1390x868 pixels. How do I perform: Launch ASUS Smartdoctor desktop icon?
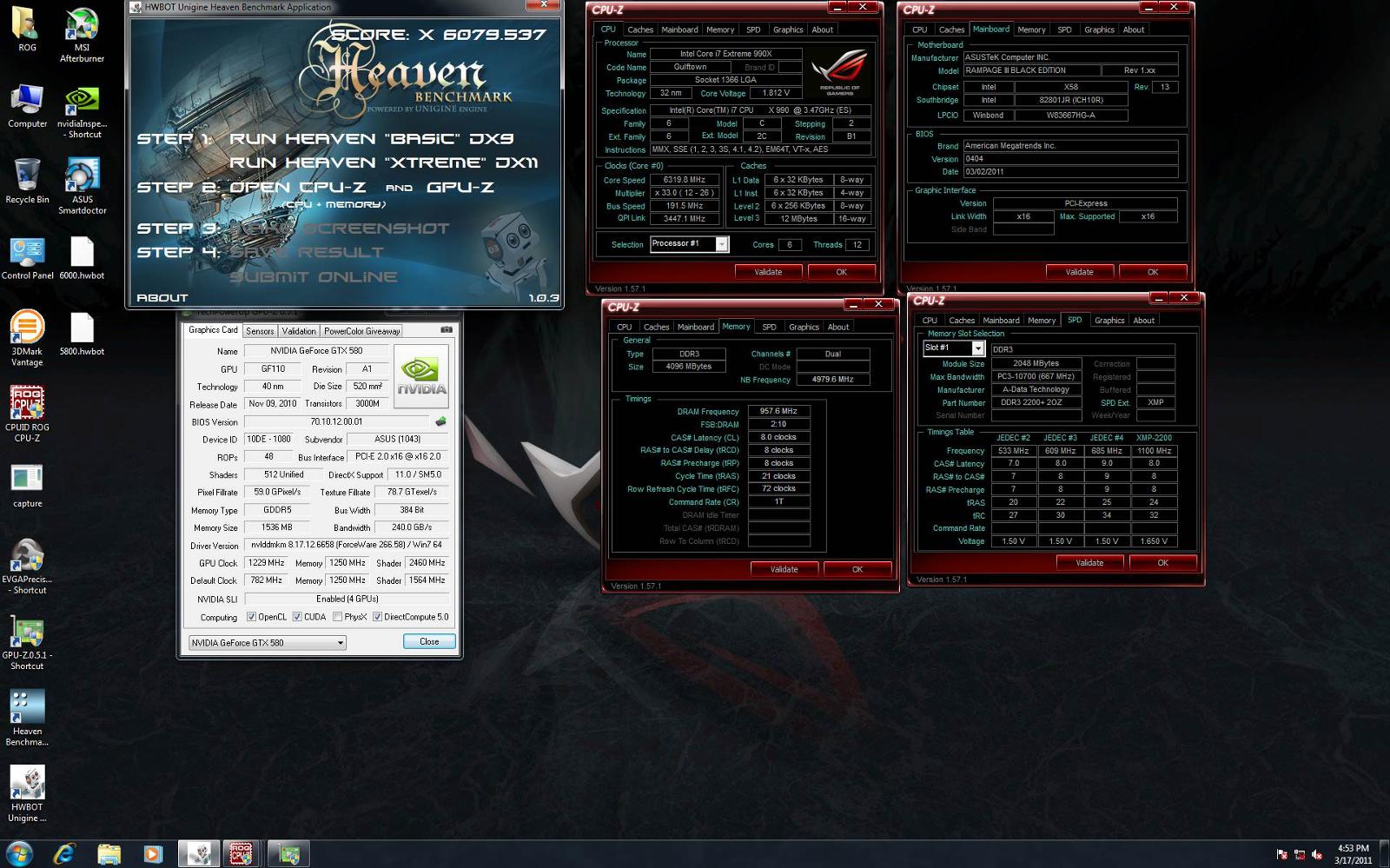coord(82,186)
